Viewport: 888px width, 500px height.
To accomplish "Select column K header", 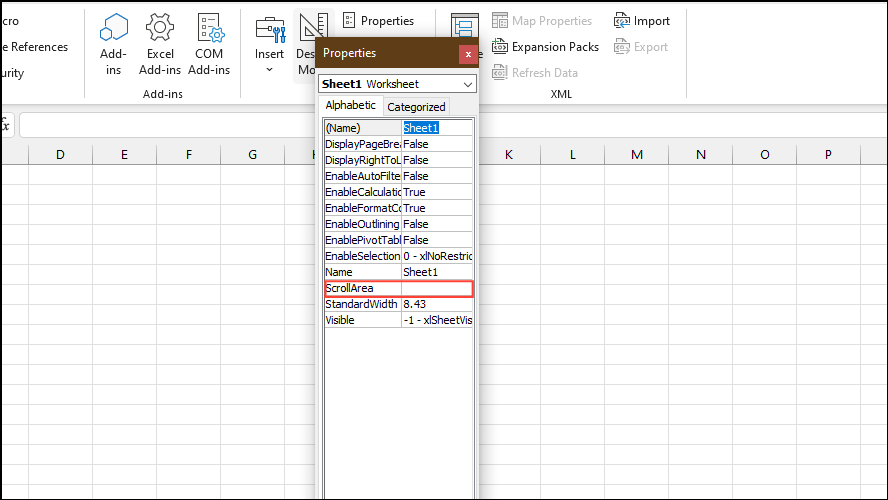I will [x=509, y=155].
